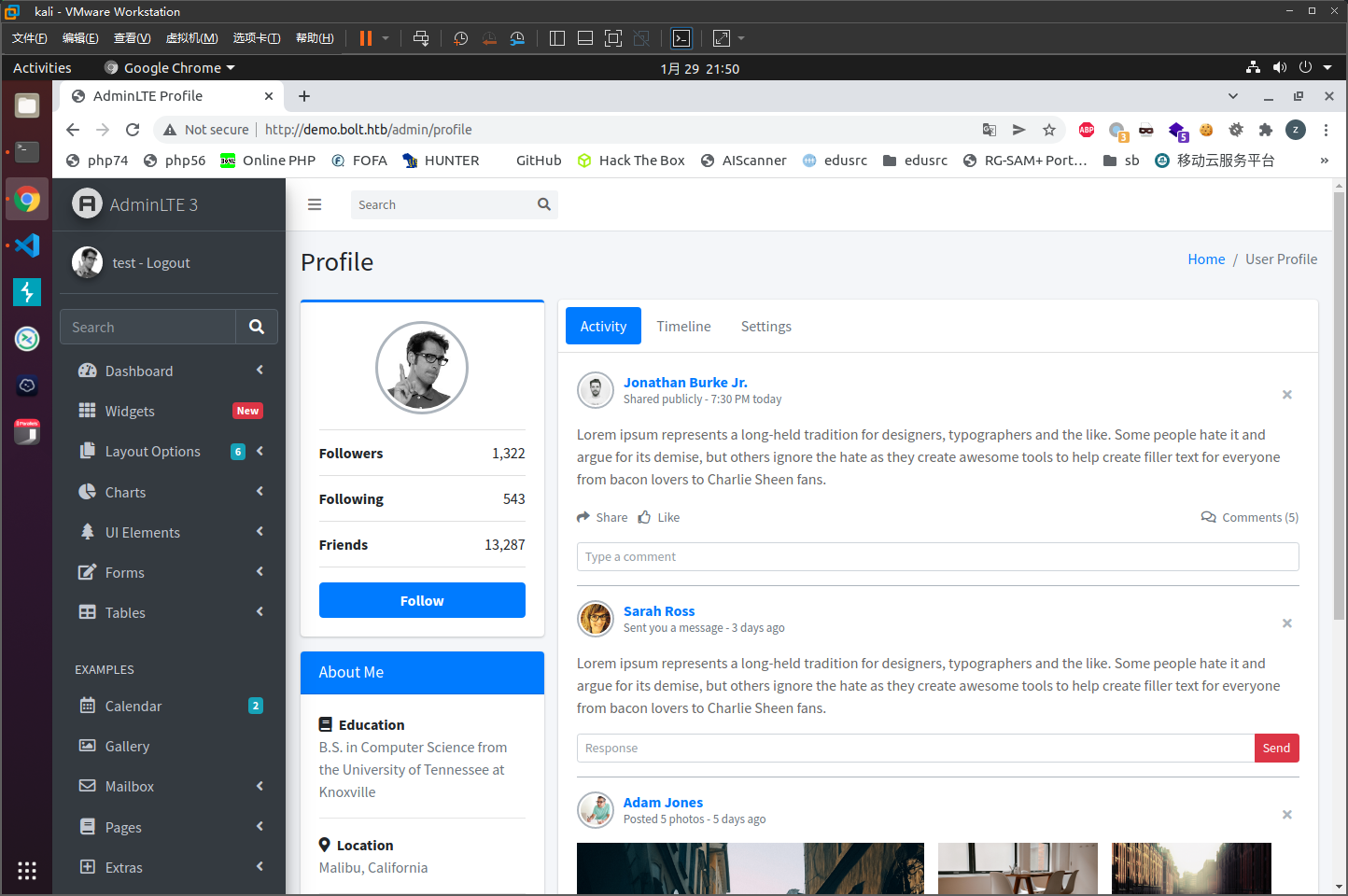Screen dimensions: 1348x896
Task: Click the UI Elements tree icon
Action: [x=88, y=532]
